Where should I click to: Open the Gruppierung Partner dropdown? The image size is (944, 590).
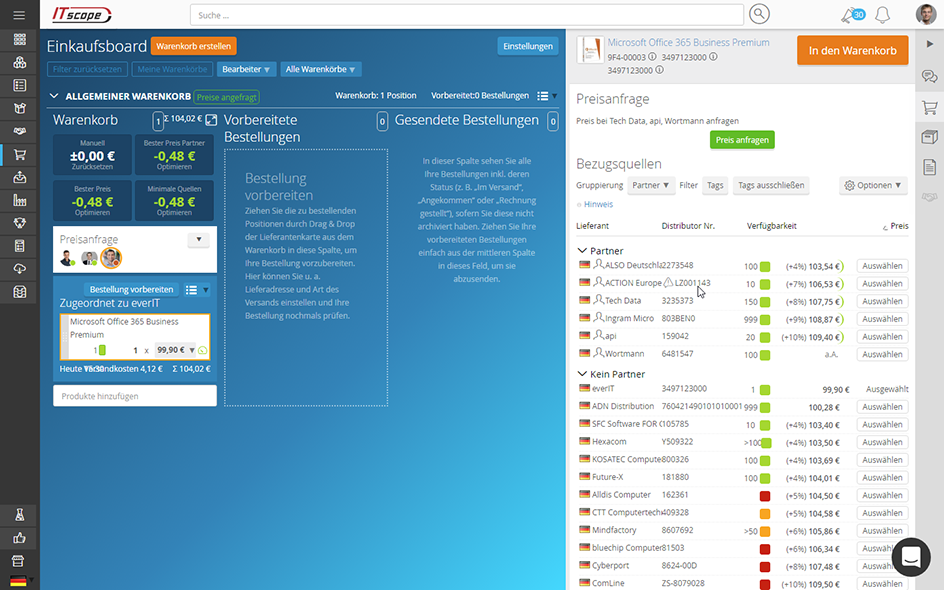(x=651, y=185)
